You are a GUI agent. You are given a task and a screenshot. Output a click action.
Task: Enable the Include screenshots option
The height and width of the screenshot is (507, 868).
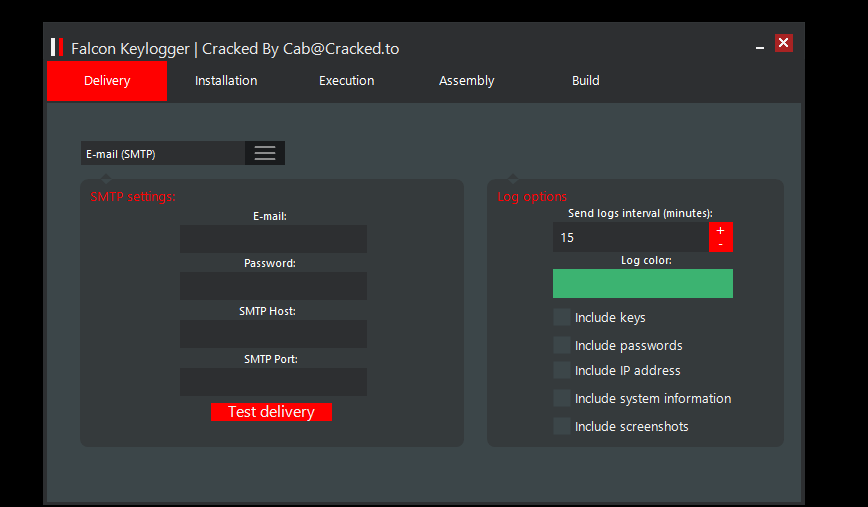click(562, 426)
